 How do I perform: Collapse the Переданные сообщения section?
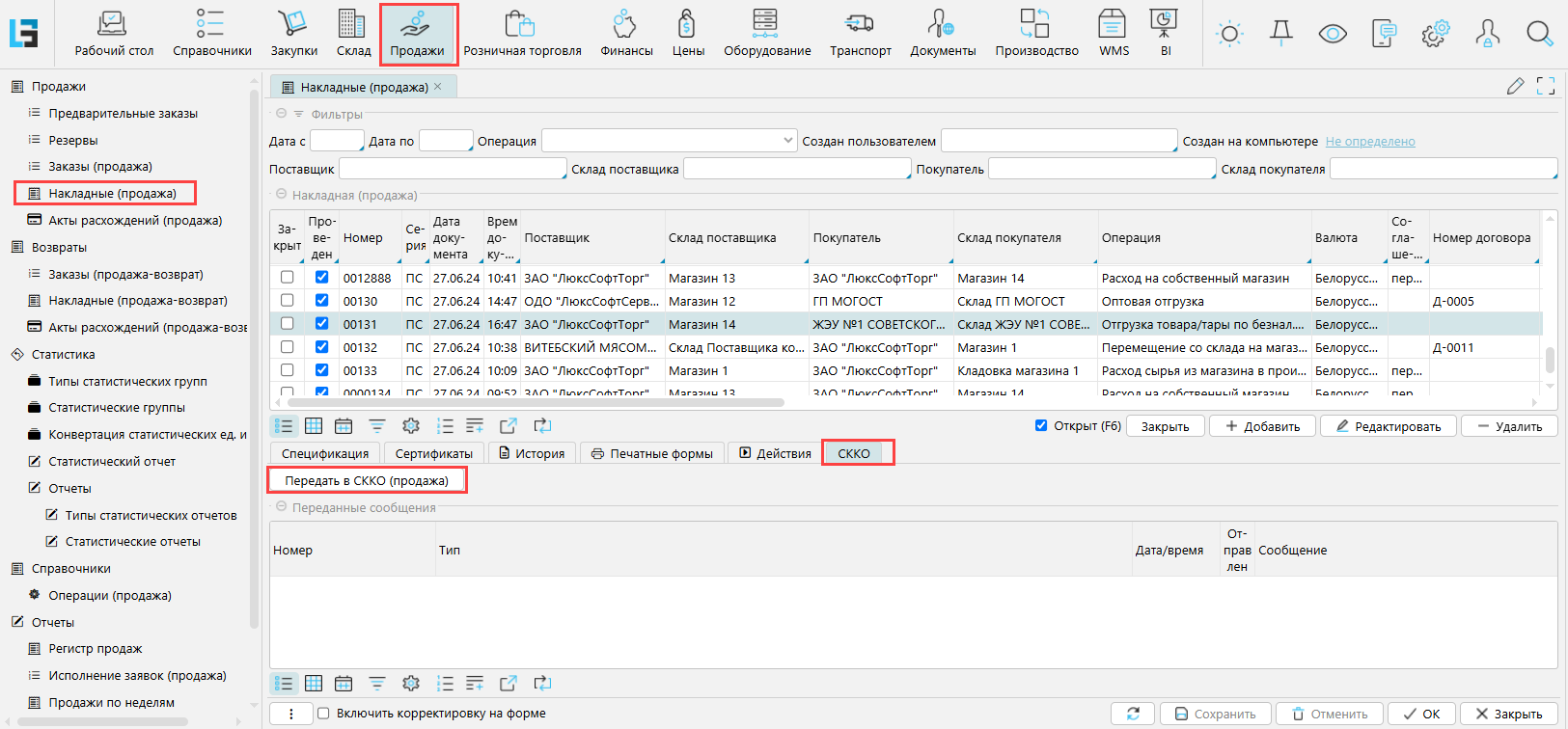pos(282,507)
